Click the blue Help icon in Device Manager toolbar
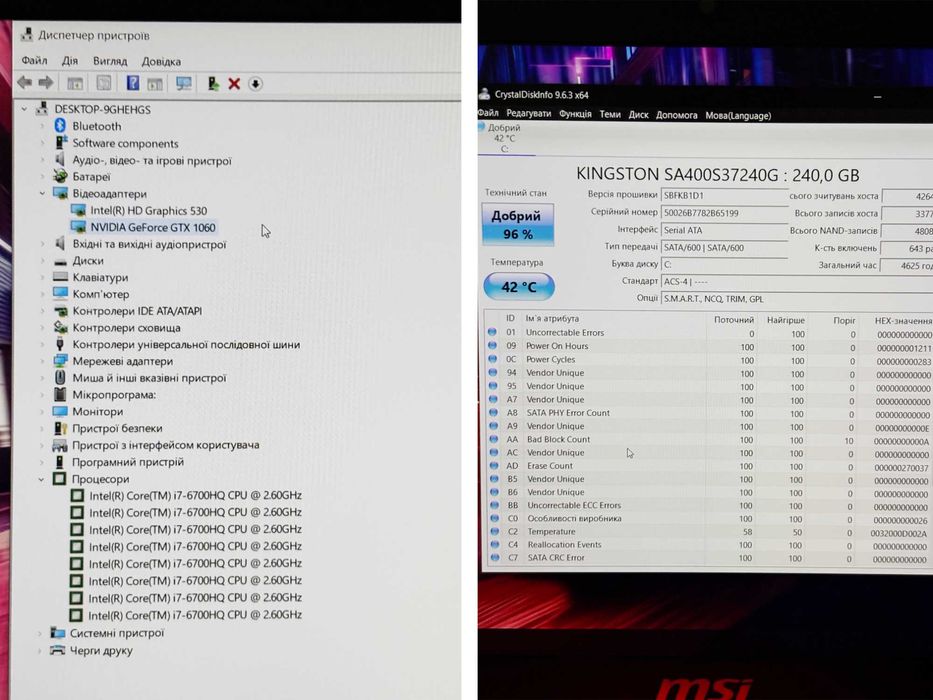The image size is (933, 700). 133,83
